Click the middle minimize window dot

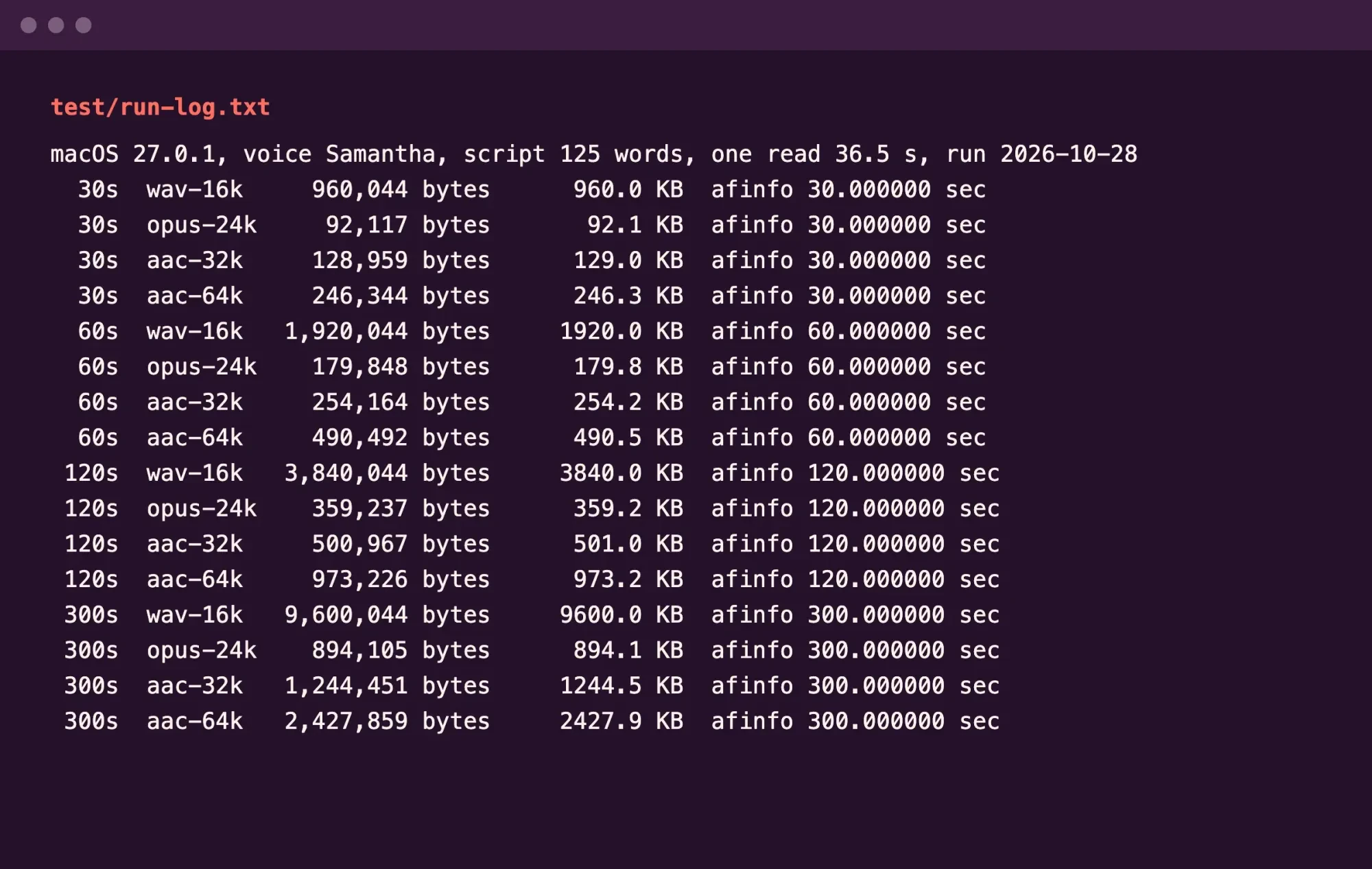56,25
